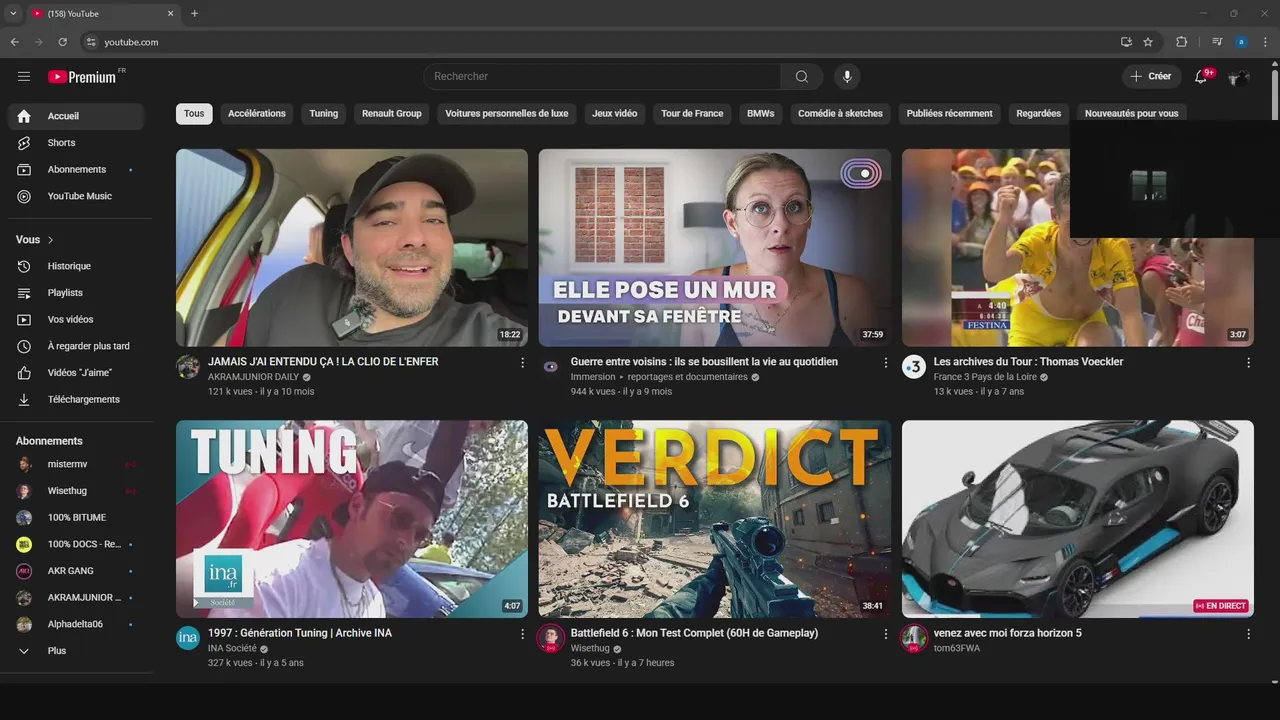Open Historique in the sidebar

76,266
